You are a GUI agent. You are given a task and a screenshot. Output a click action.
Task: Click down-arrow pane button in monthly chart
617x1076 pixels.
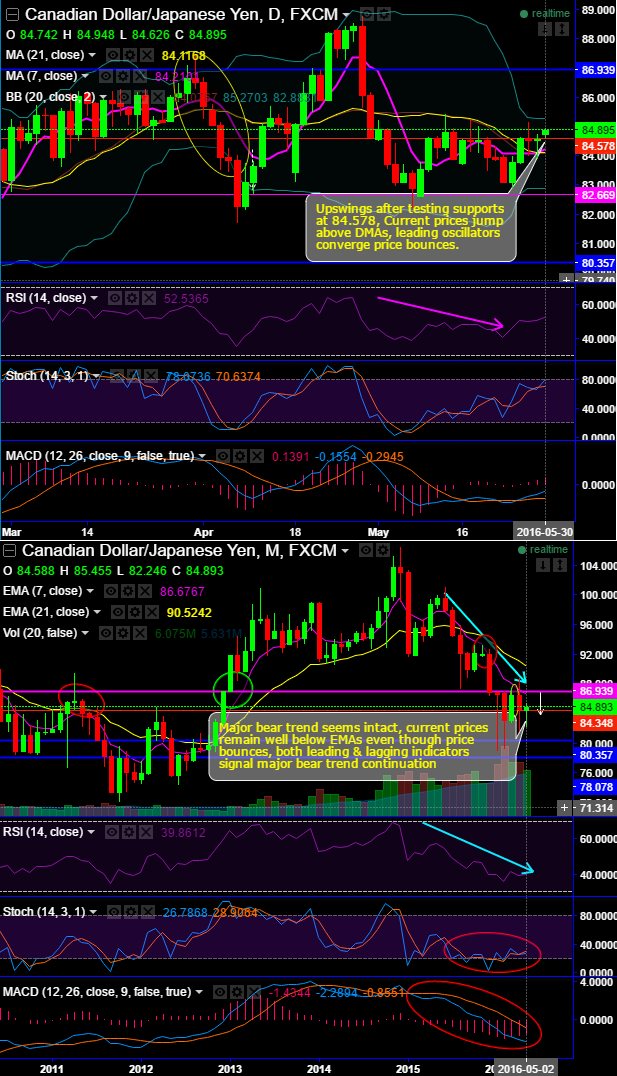coord(543,565)
